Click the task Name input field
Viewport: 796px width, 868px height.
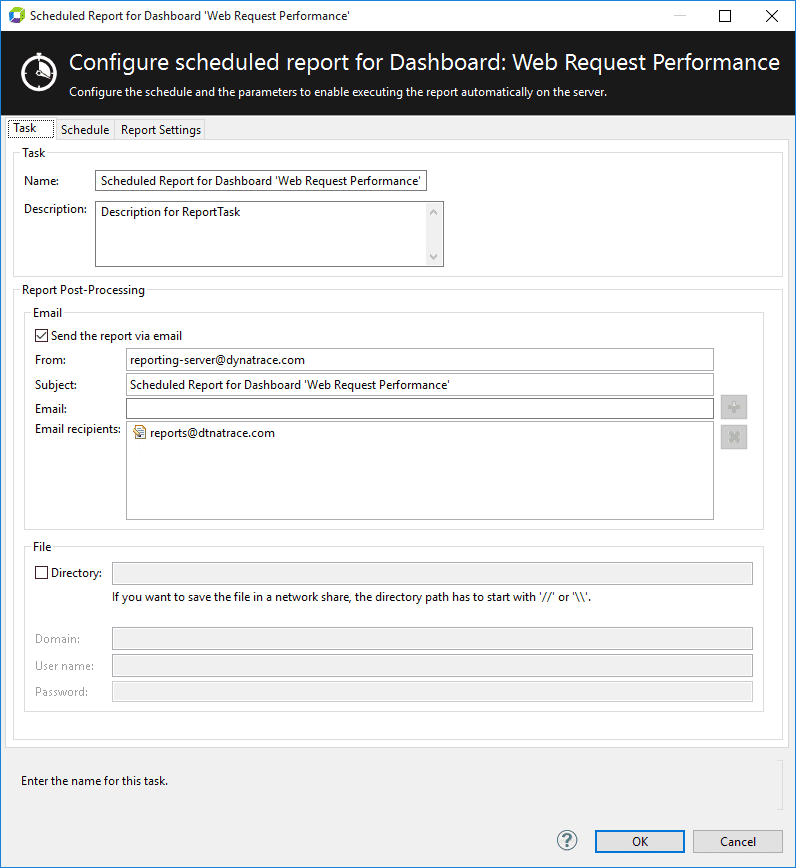point(261,180)
